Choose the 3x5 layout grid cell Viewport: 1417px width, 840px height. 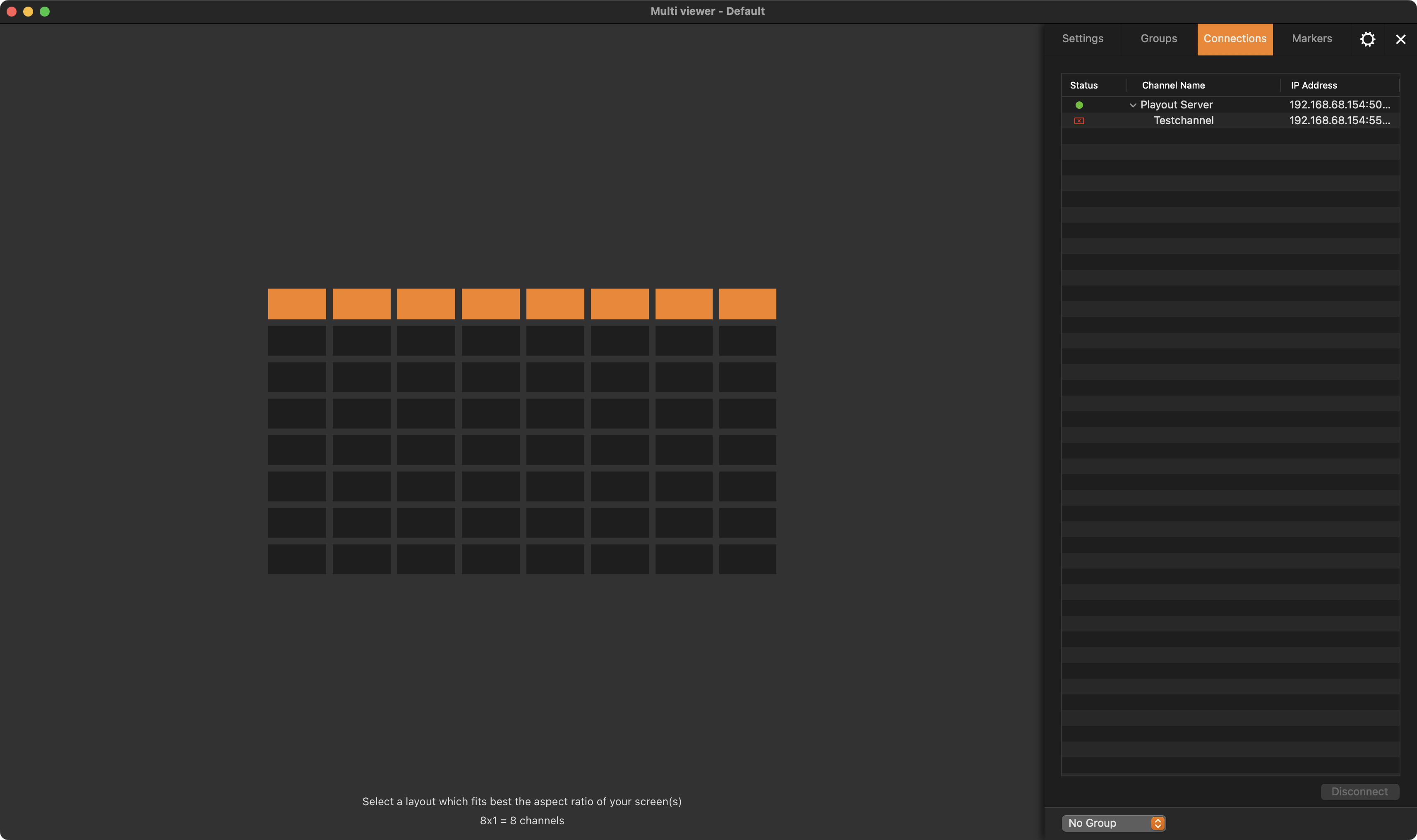coord(426,450)
